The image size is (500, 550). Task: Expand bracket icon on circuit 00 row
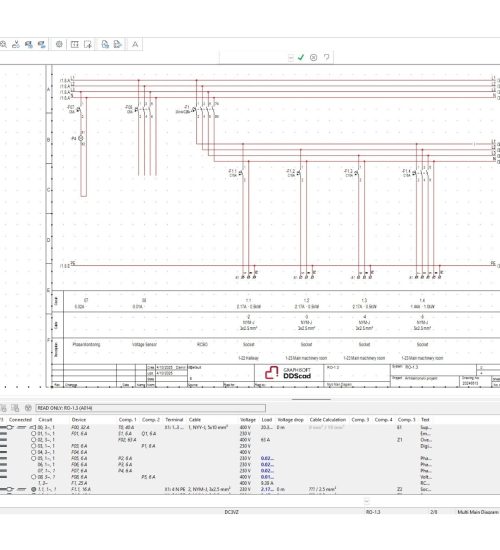click(x=32, y=428)
